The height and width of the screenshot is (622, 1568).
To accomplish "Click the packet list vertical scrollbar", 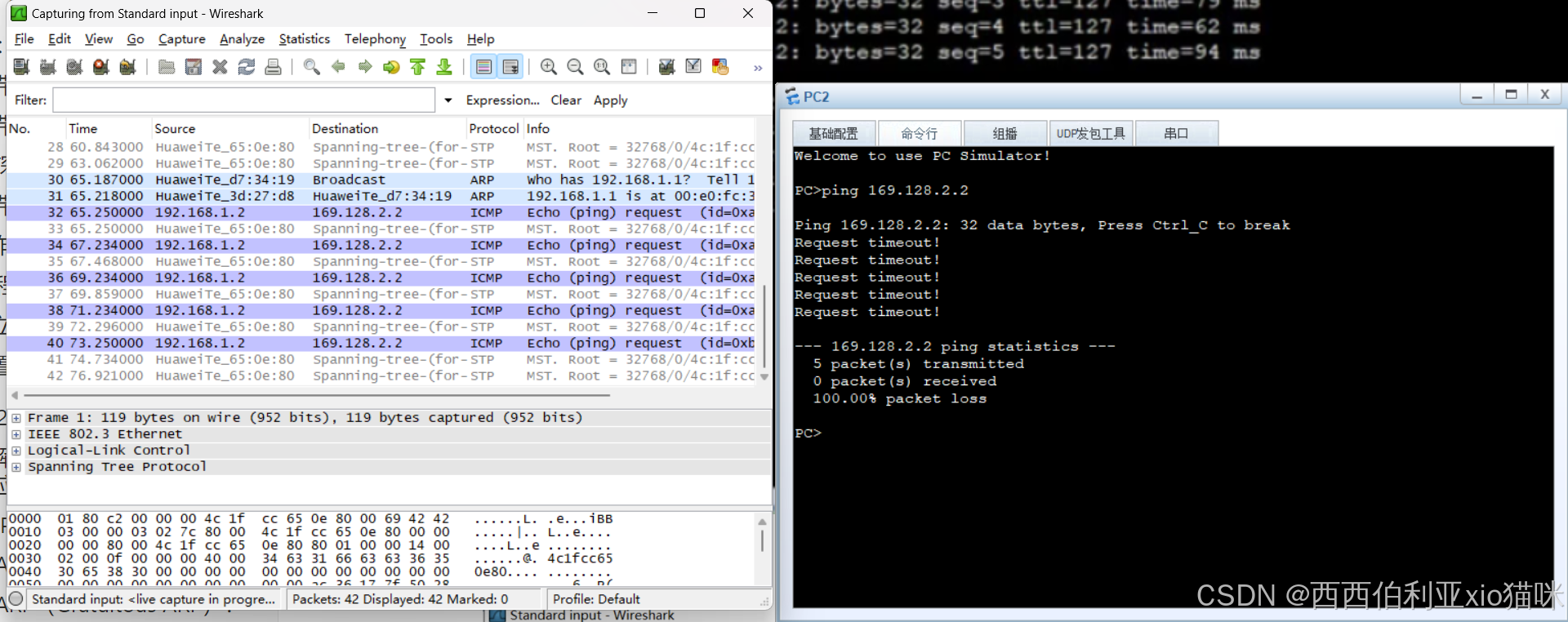I will [x=764, y=327].
